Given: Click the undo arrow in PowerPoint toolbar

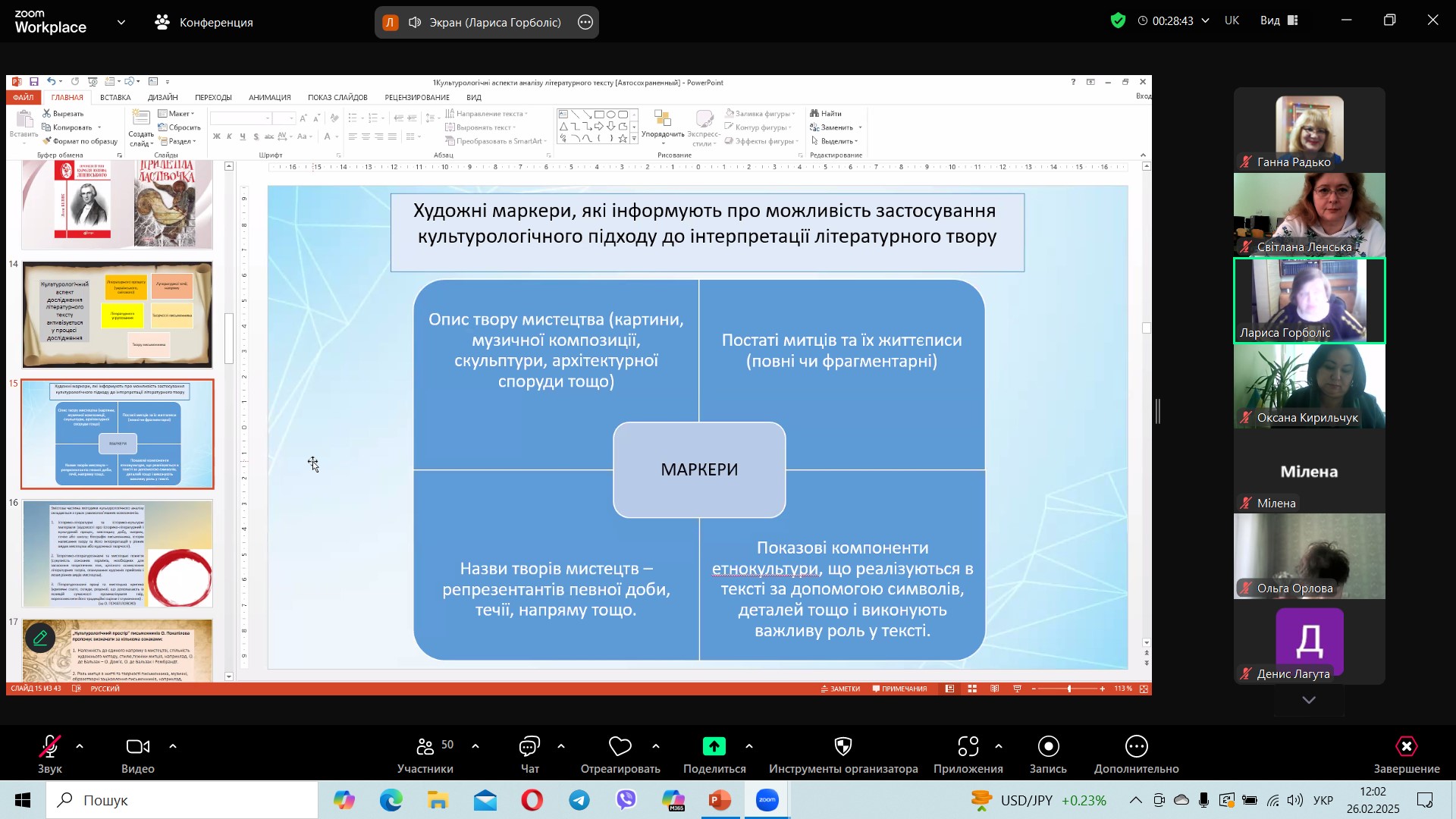Looking at the screenshot, I should (50, 82).
